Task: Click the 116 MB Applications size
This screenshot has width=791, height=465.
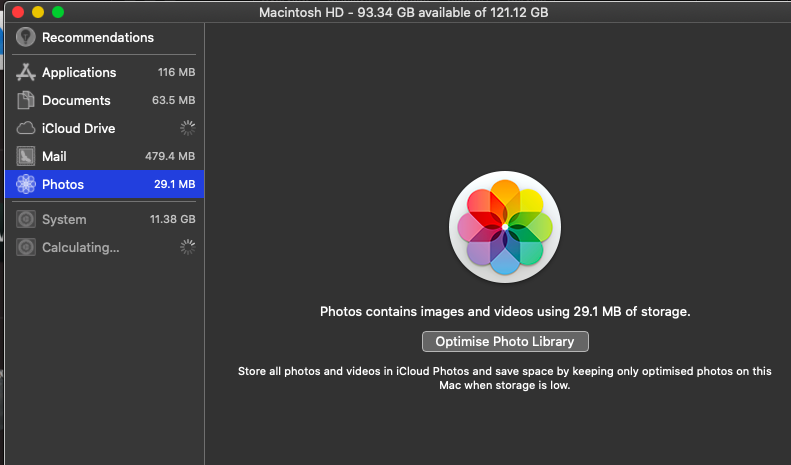Action: pos(177,72)
